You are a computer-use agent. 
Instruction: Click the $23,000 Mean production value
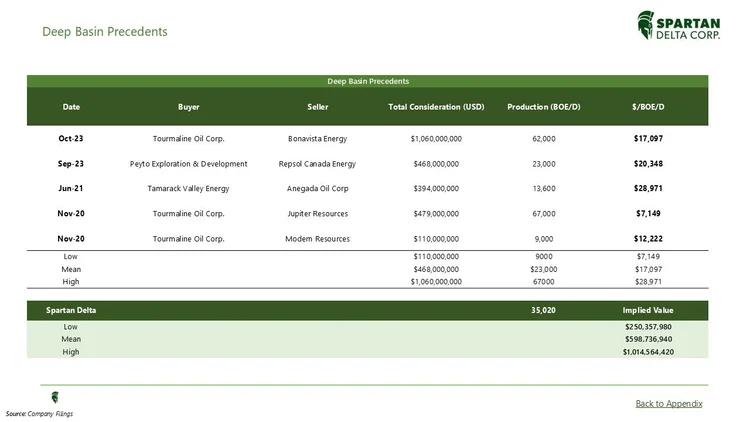[x=544, y=269]
